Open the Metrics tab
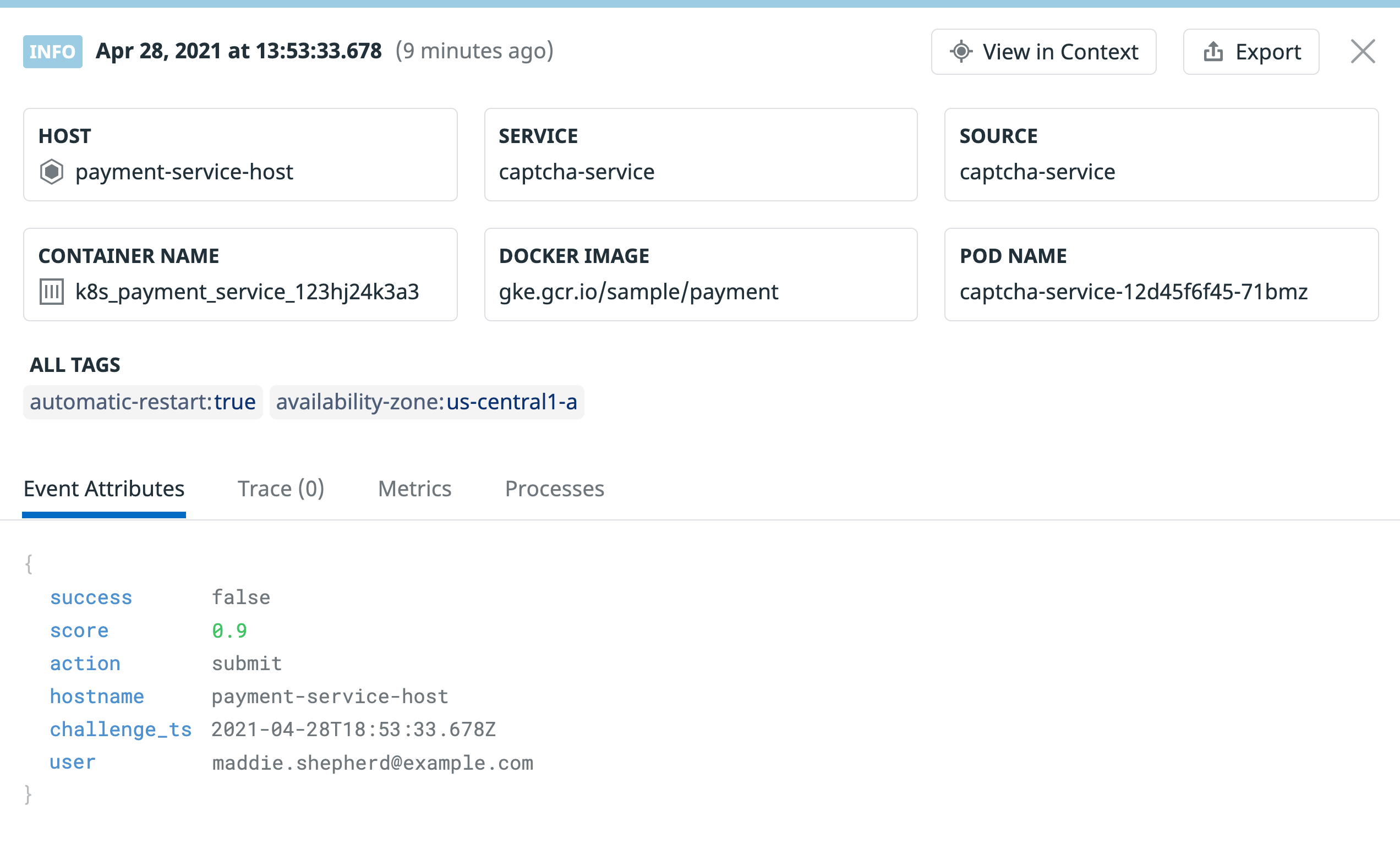 coord(414,489)
